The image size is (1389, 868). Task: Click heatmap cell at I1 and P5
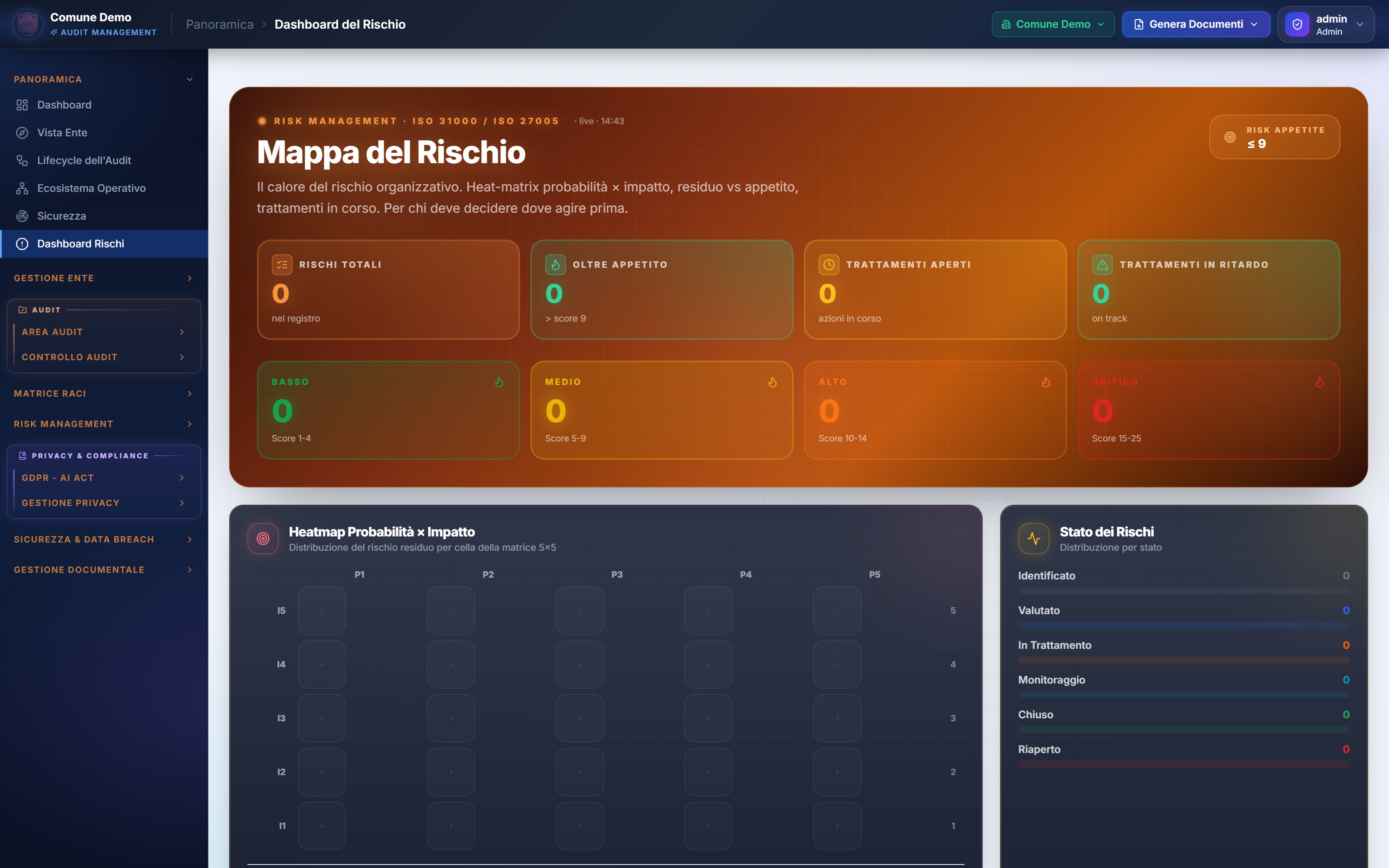pyautogui.click(x=837, y=826)
